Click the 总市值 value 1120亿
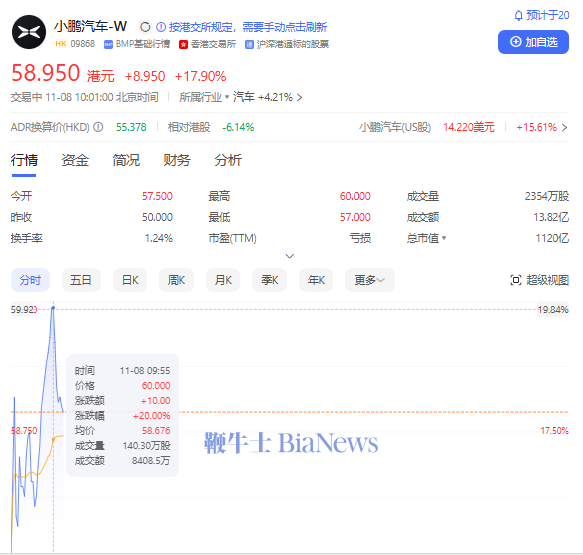583x555 pixels. (552, 238)
